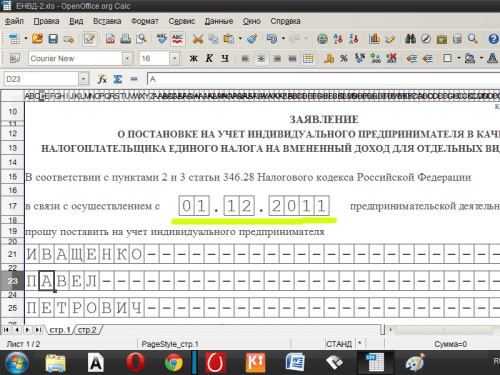
Task: Open Styles and Formatting icon
Action: click(x=15, y=59)
